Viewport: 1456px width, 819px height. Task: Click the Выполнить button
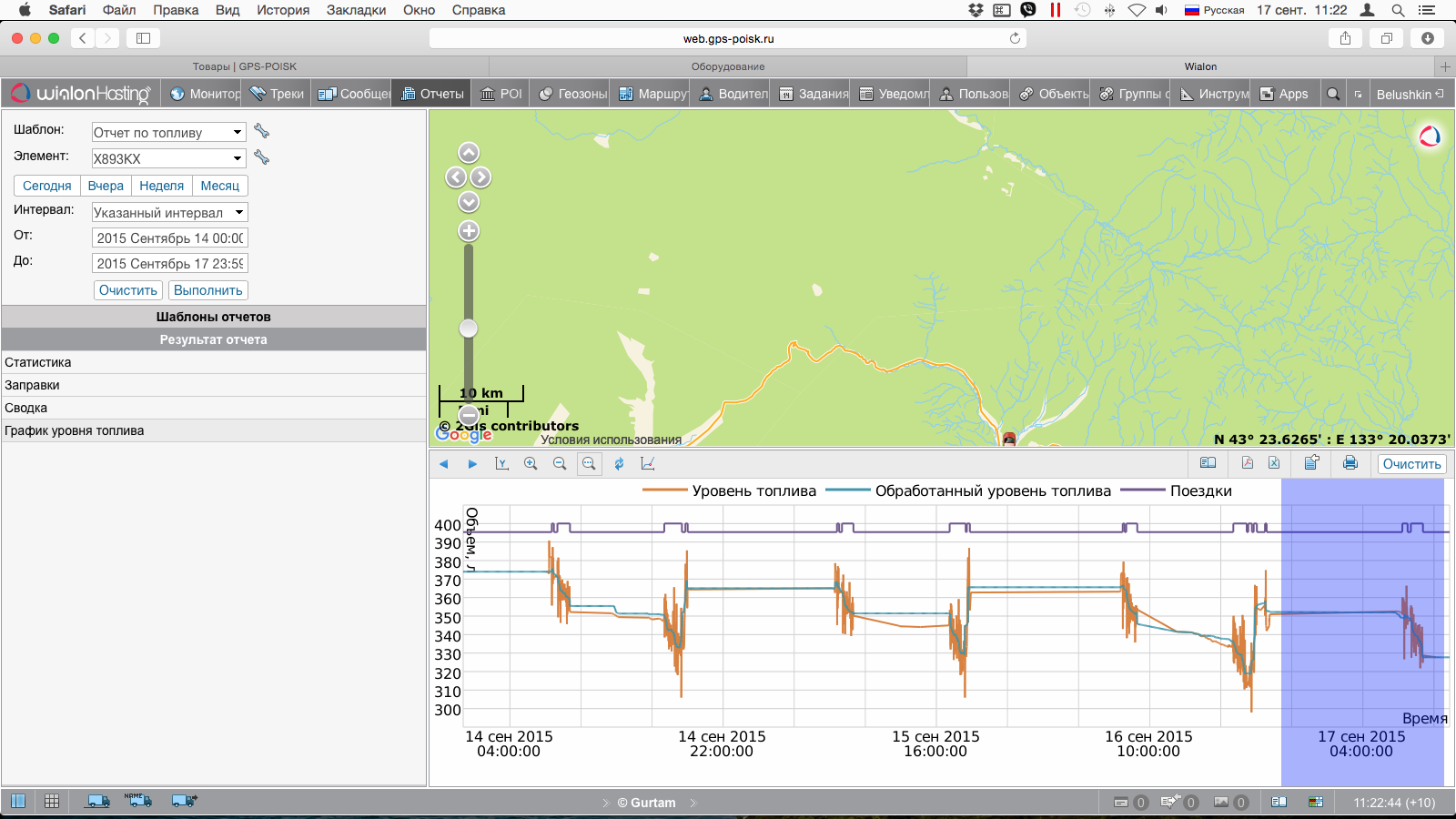[x=207, y=290]
